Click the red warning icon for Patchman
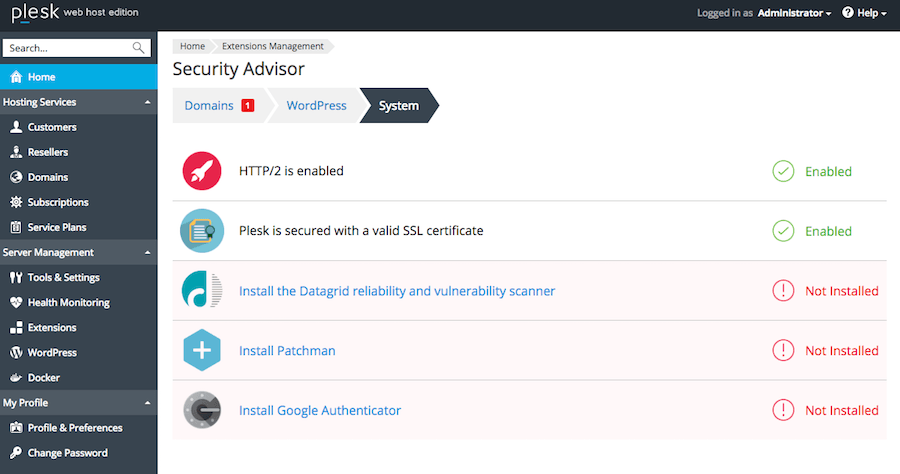 pyautogui.click(x=783, y=350)
